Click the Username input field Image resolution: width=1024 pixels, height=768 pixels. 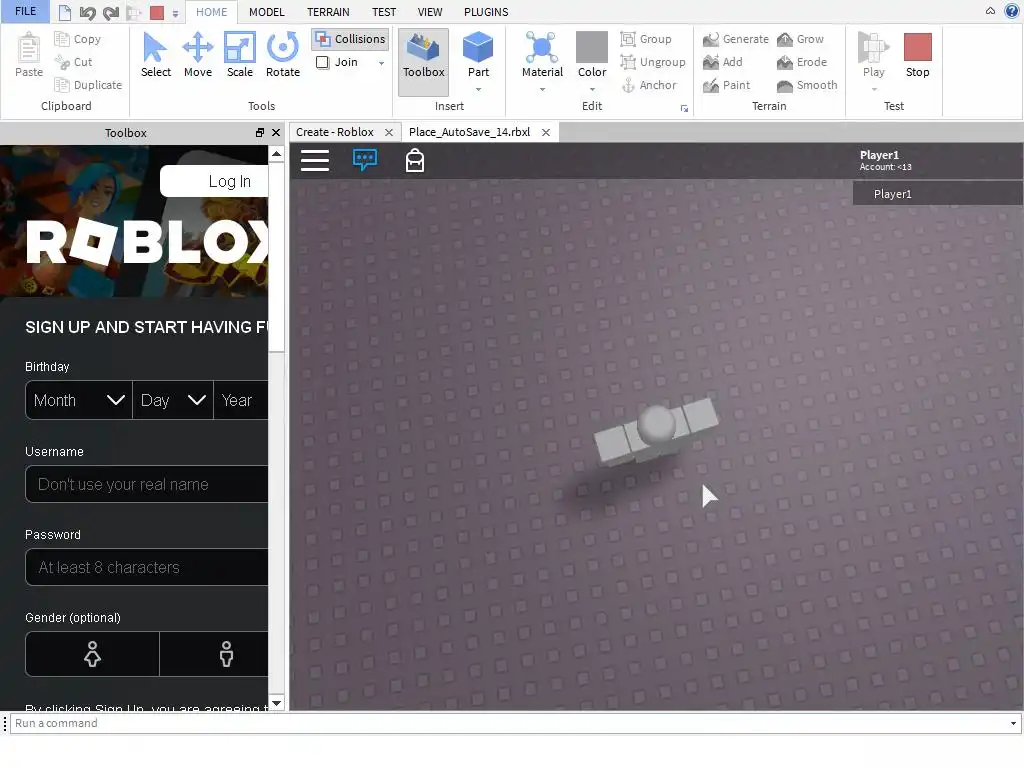point(146,485)
